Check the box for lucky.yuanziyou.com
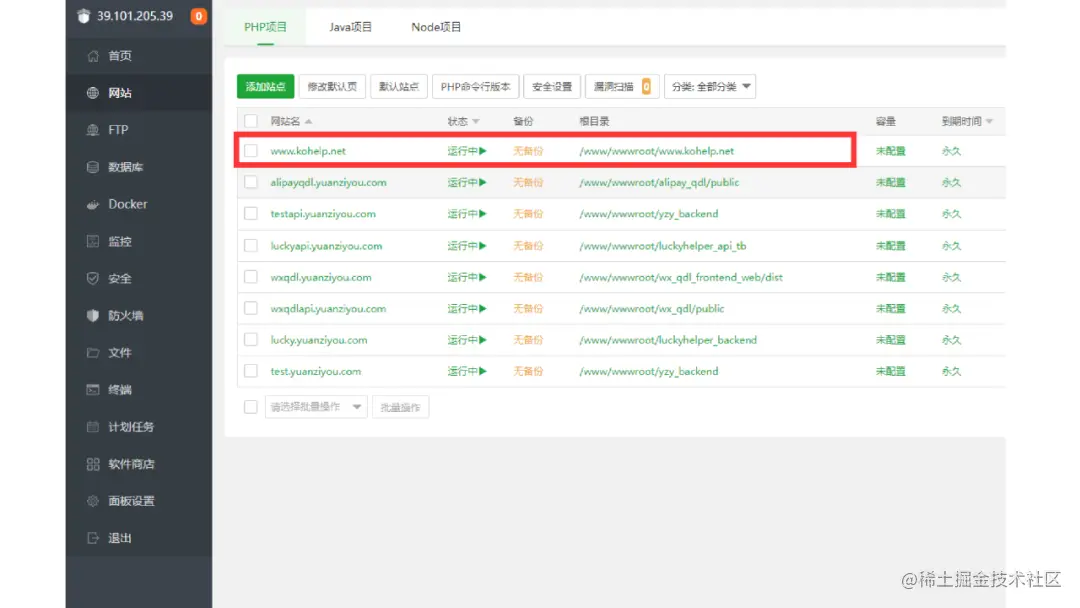This screenshot has width=1080, height=608. pyautogui.click(x=251, y=340)
